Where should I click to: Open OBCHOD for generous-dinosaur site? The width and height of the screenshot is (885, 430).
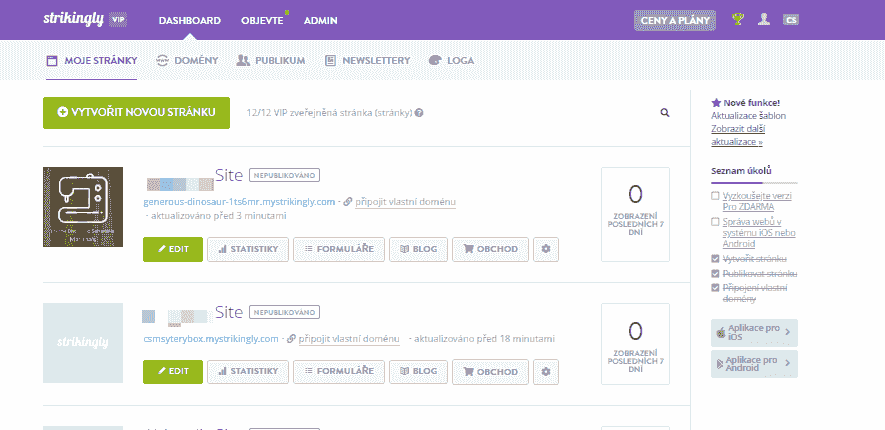tap(490, 249)
